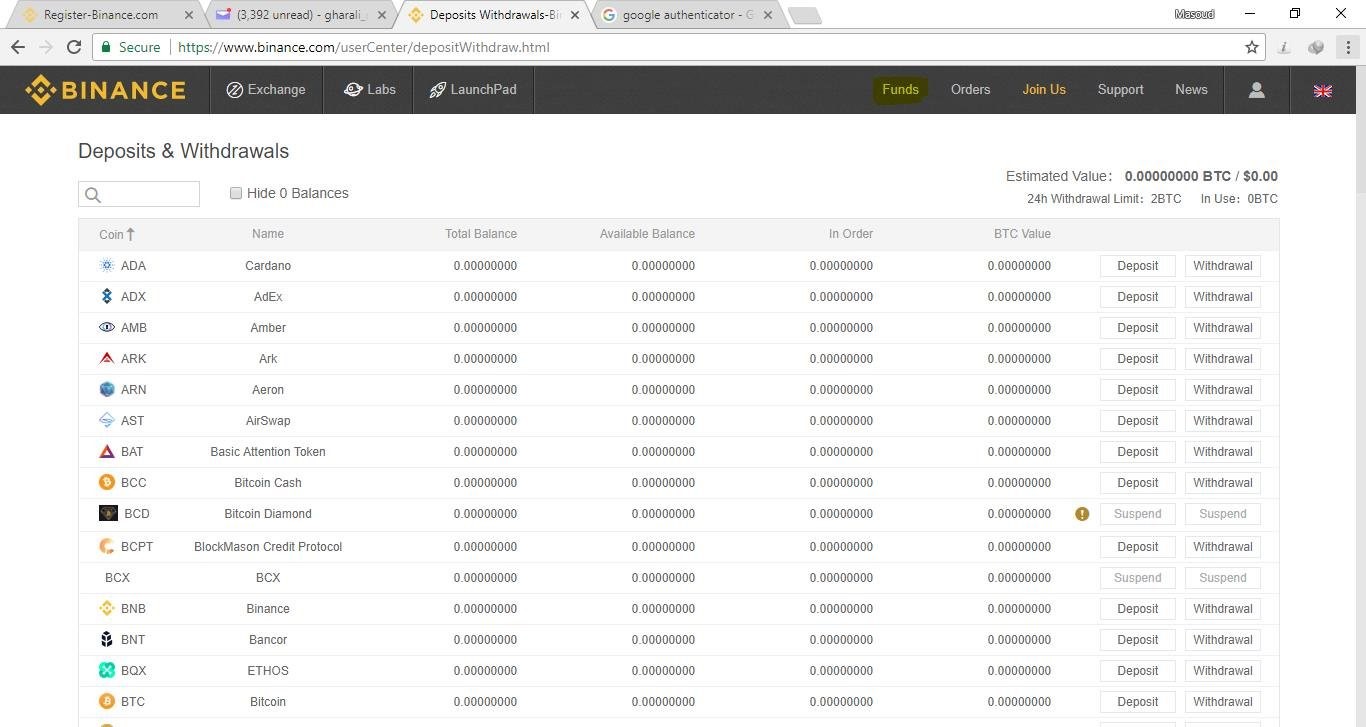Open the Support page
This screenshot has height=727, width=1366.
[1120, 90]
